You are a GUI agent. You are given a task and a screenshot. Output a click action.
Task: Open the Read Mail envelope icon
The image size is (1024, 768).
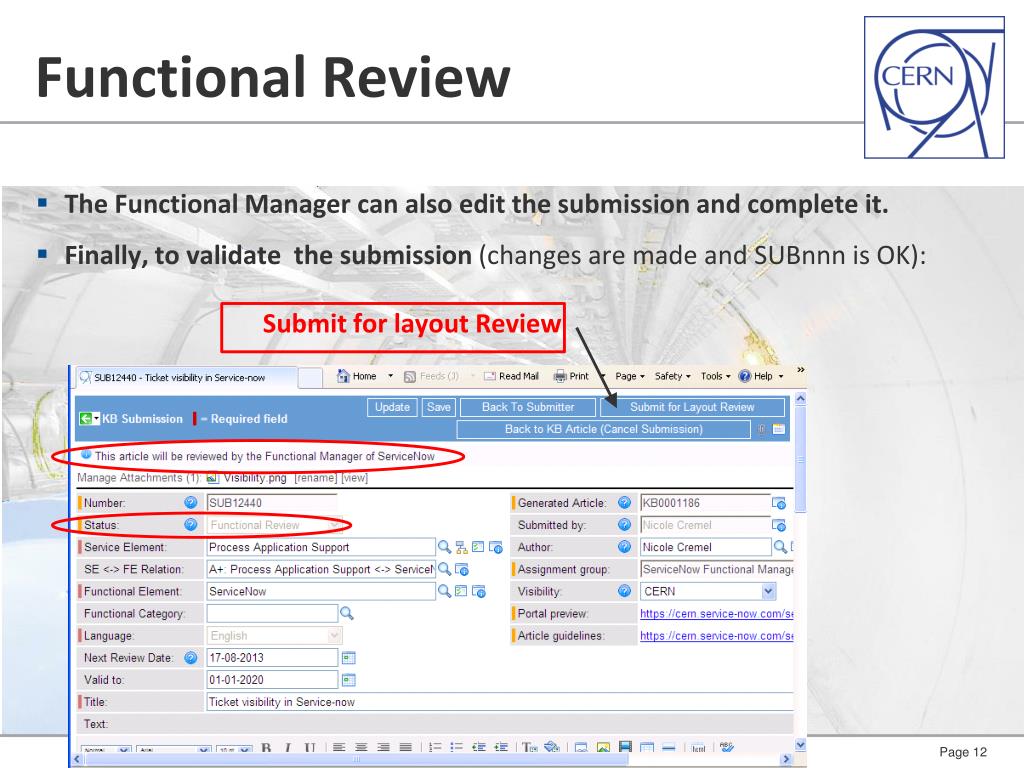tap(490, 376)
